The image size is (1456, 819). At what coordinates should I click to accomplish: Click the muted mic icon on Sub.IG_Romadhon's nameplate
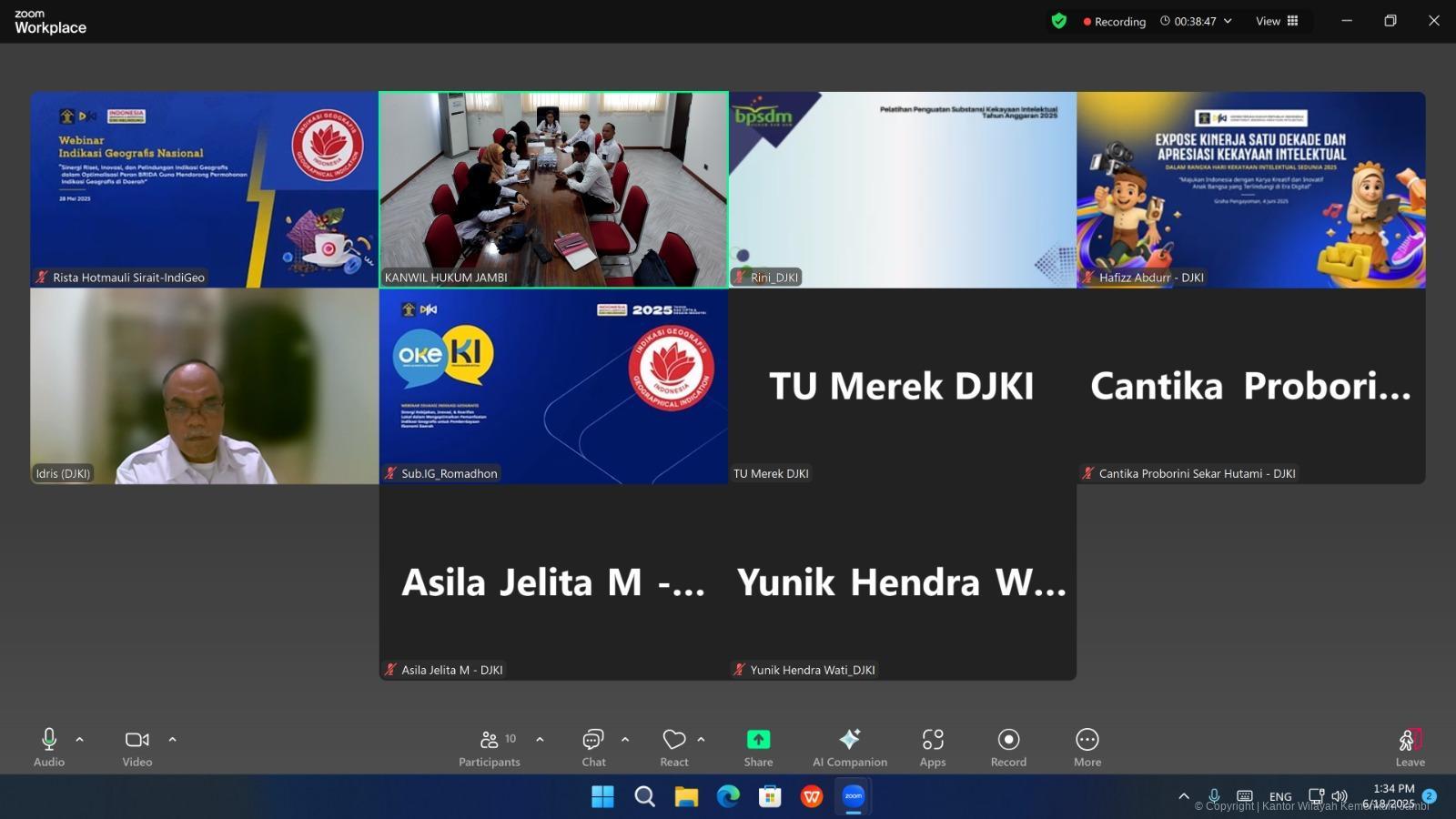tap(390, 473)
